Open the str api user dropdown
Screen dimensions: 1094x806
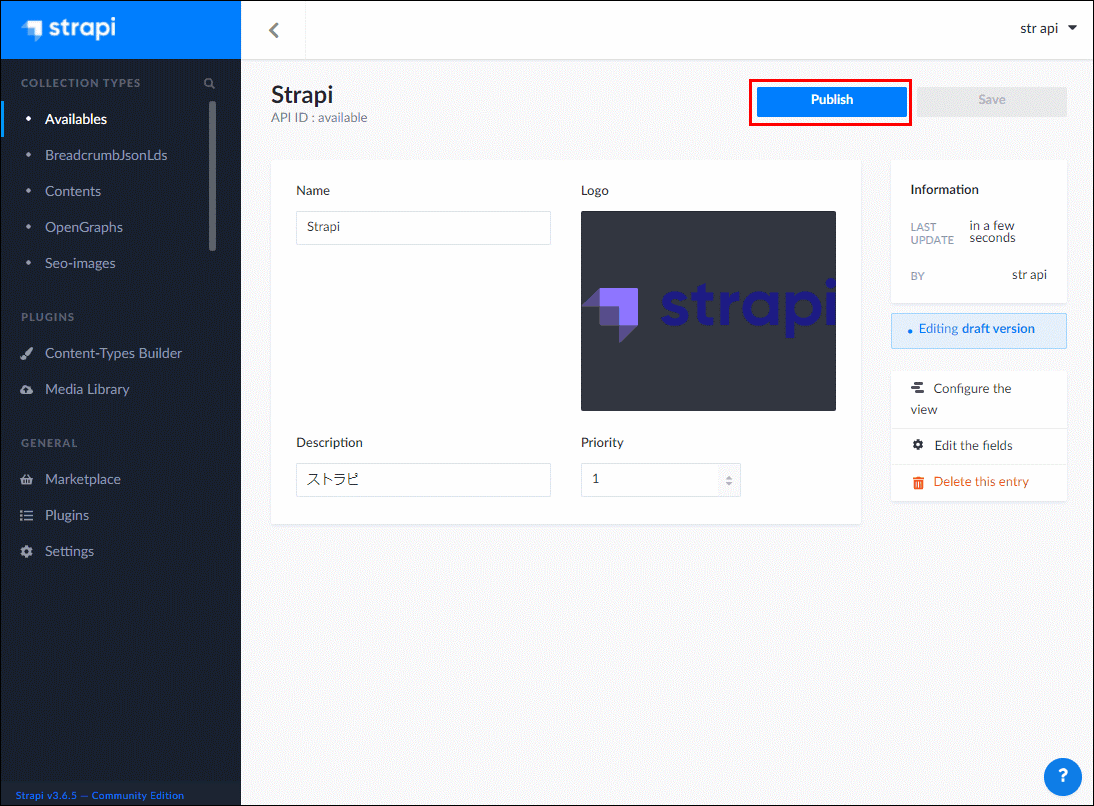point(1048,29)
